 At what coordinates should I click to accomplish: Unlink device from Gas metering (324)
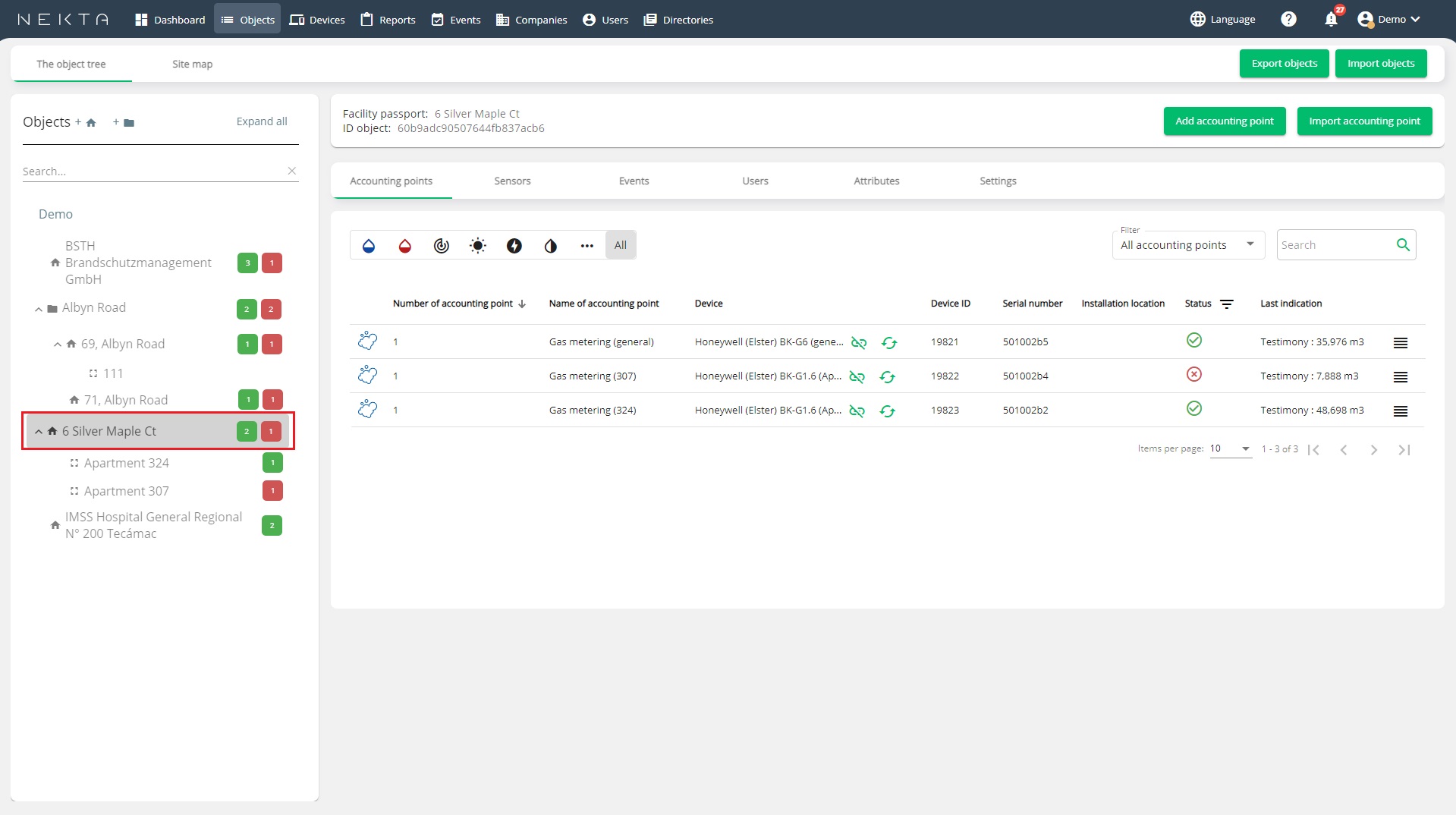click(857, 411)
